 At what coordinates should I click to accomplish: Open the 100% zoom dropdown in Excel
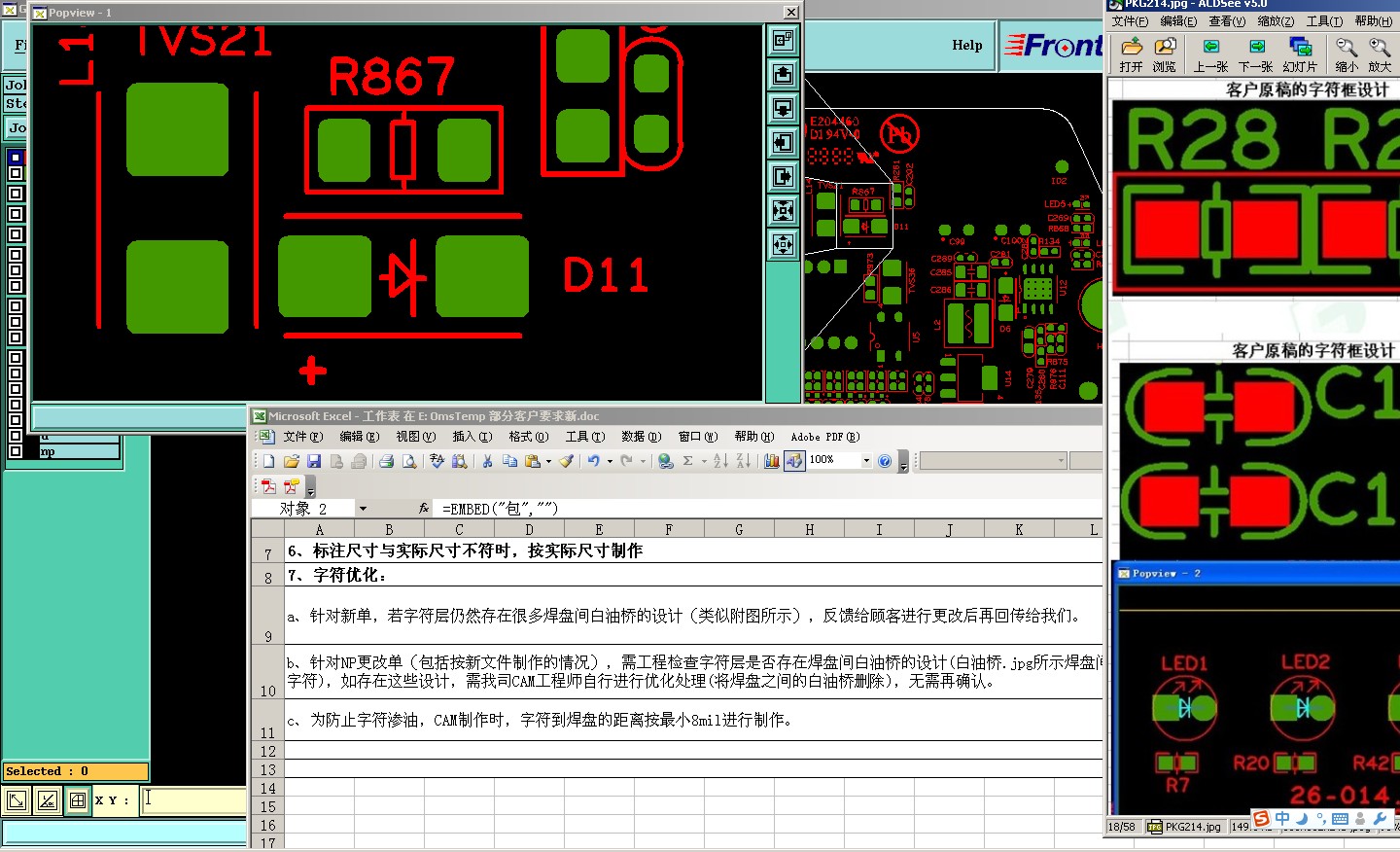tap(866, 461)
